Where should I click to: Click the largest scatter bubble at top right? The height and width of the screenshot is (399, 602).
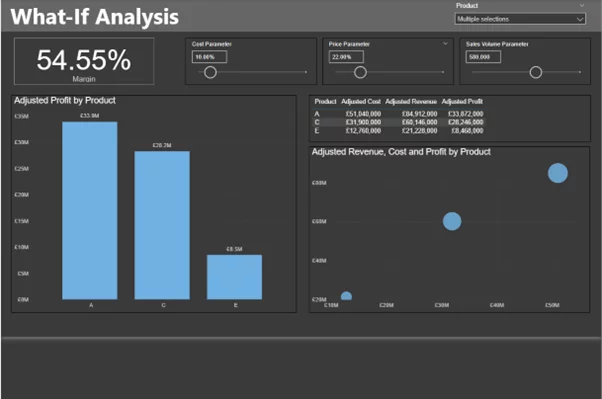557,173
